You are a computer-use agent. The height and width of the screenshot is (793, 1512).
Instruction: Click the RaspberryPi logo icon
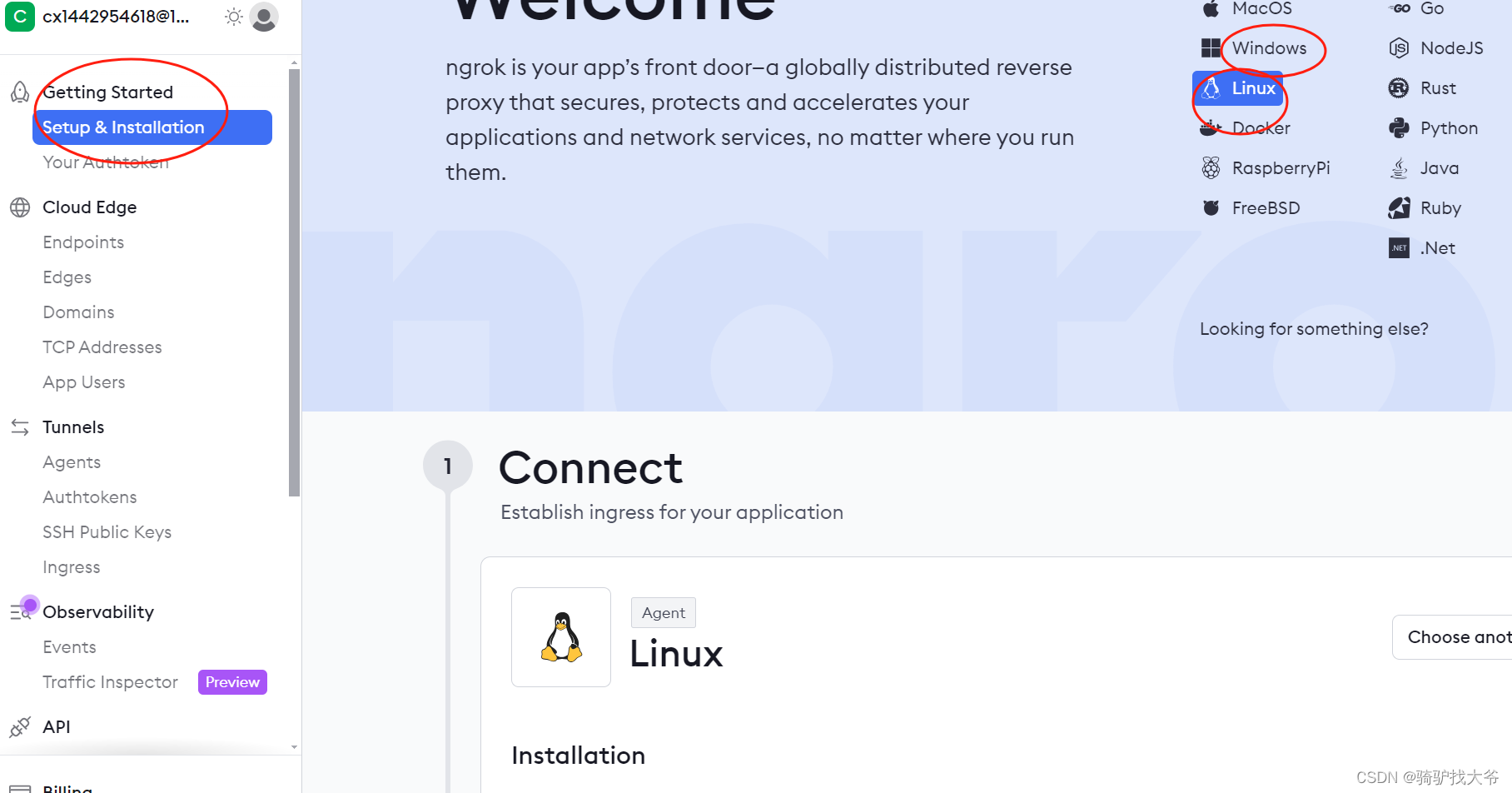pyautogui.click(x=1211, y=168)
